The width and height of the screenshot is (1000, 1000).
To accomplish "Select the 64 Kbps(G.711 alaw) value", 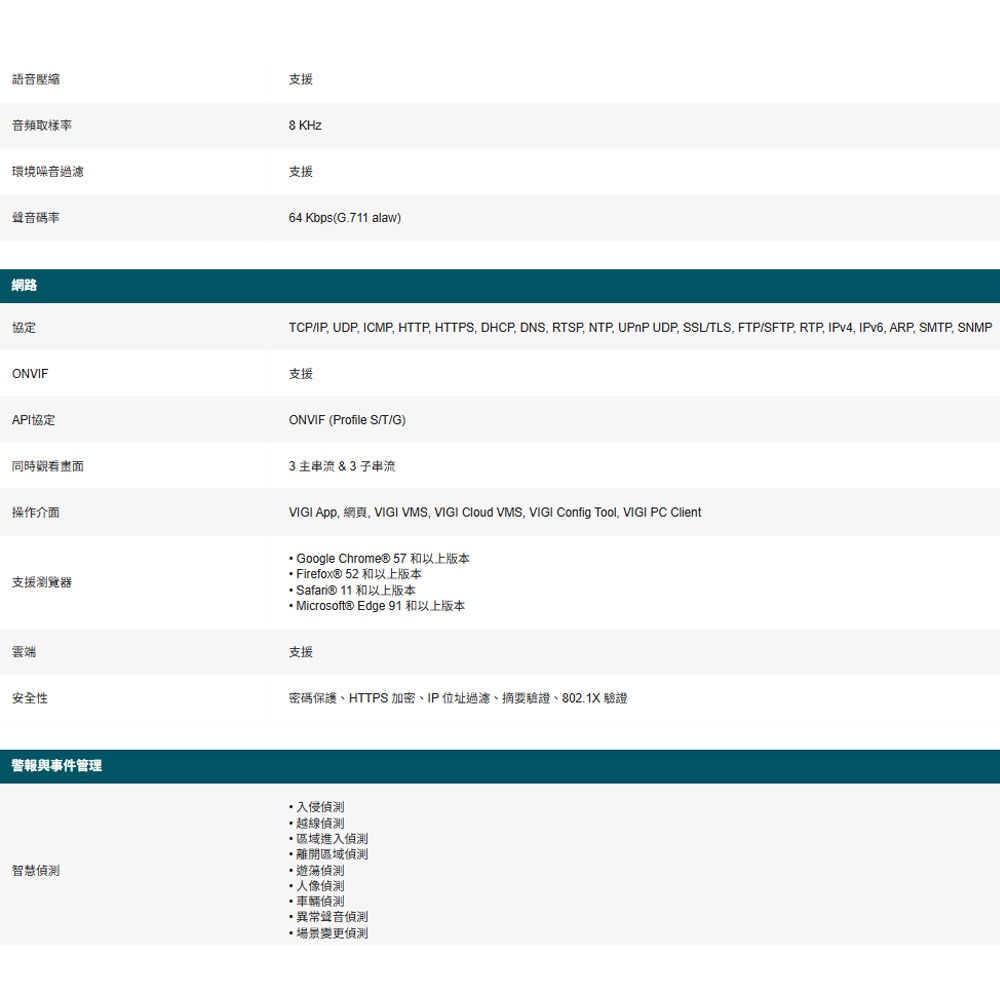I will point(343,217).
